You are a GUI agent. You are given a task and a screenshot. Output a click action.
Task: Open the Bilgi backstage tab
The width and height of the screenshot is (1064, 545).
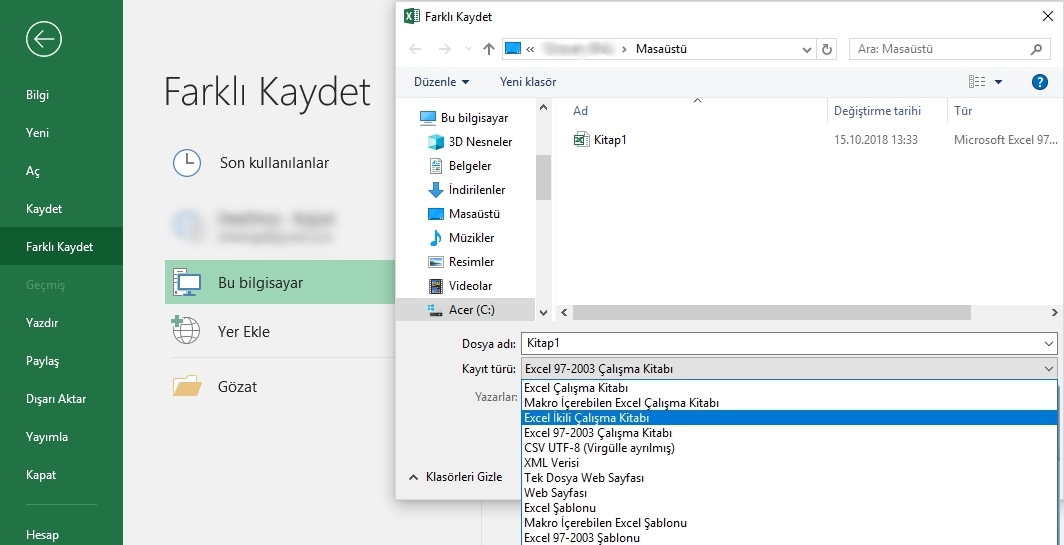(37, 95)
